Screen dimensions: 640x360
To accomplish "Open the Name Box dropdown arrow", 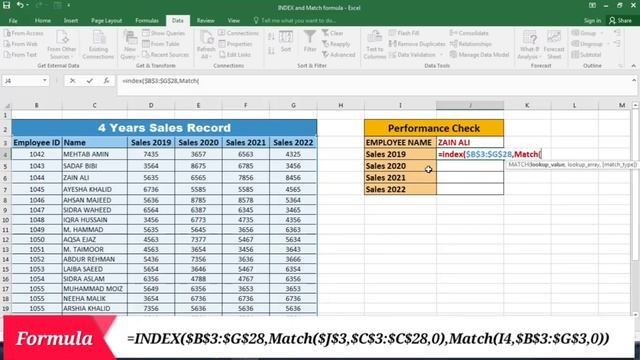I will (44, 81).
